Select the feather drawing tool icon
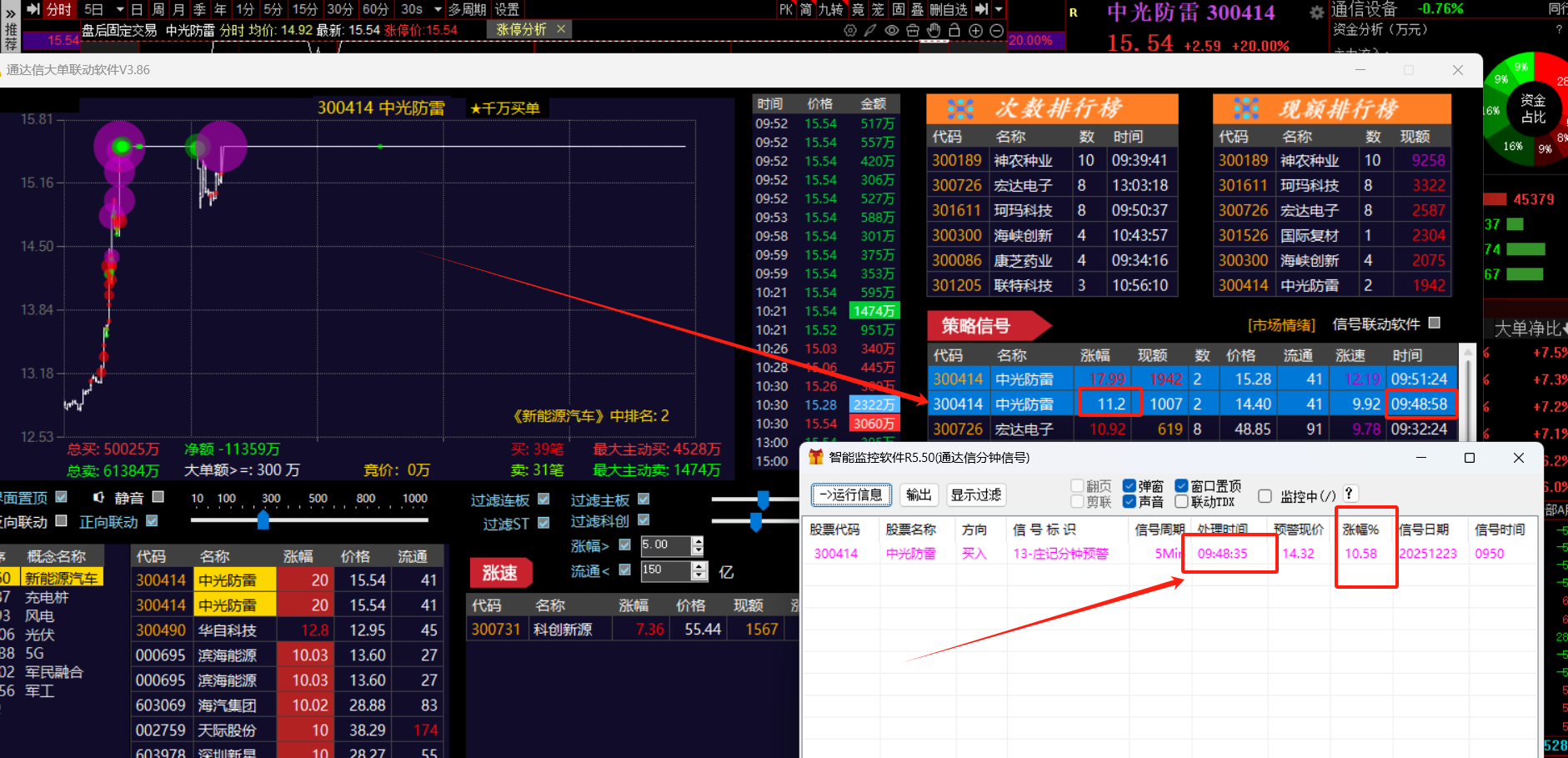Image resolution: width=1568 pixels, height=758 pixels. point(870,31)
